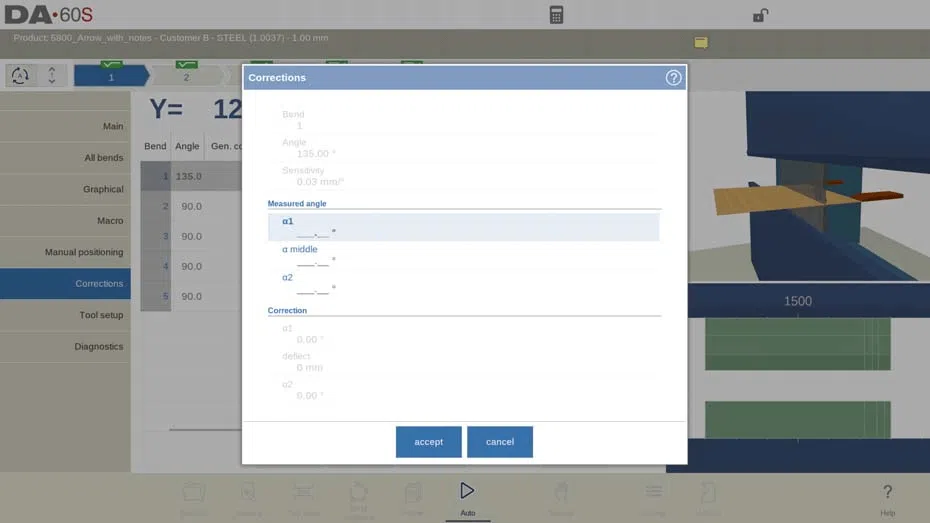The image size is (930, 523).
Task: Open the calculator icon in top bar
Action: [556, 15]
